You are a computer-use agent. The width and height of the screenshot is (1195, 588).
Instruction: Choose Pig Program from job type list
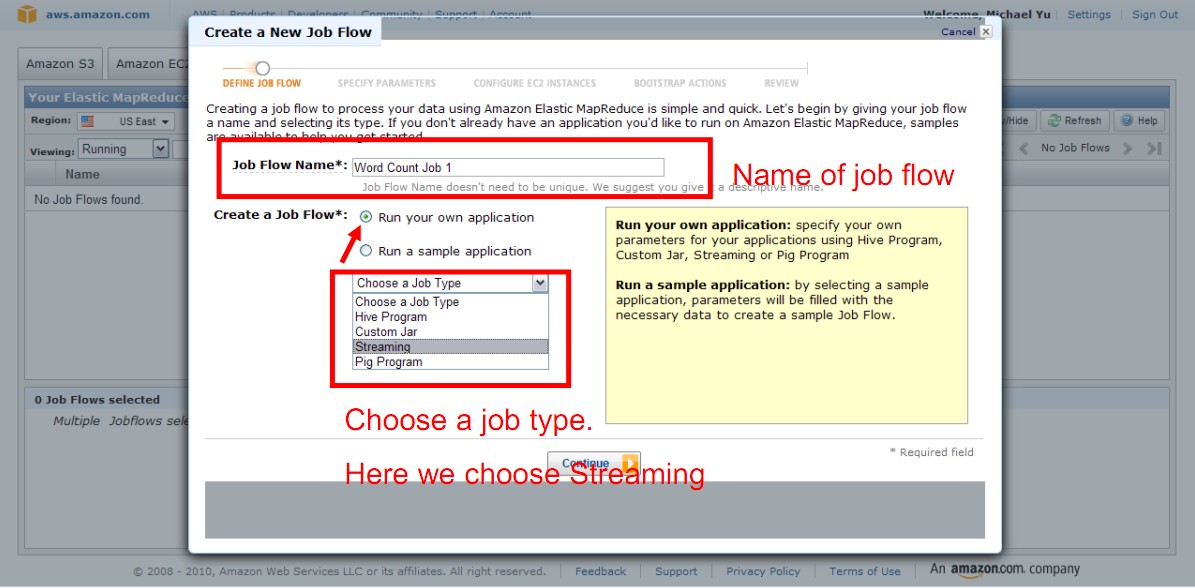pos(450,363)
